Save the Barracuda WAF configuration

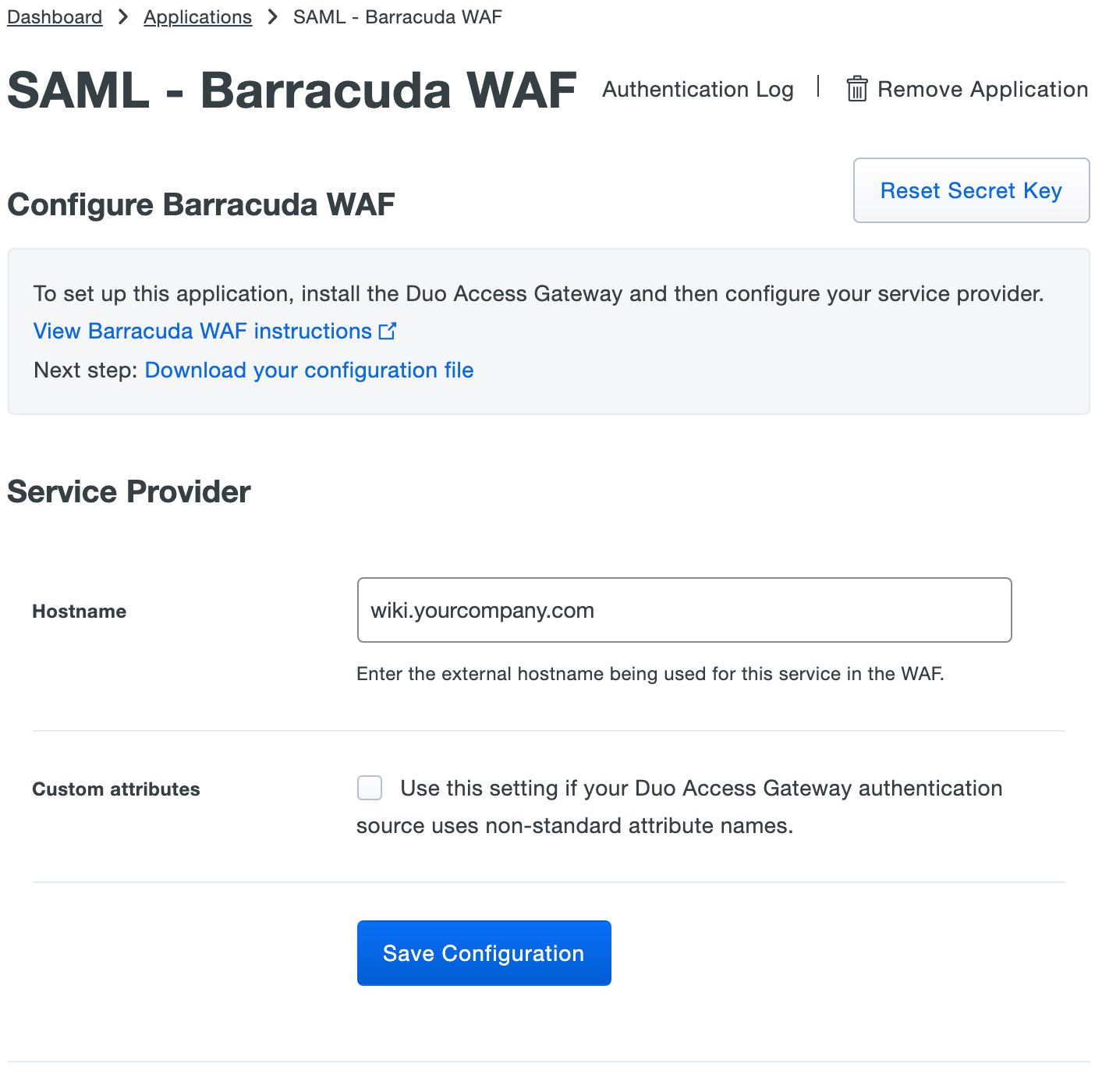484,952
